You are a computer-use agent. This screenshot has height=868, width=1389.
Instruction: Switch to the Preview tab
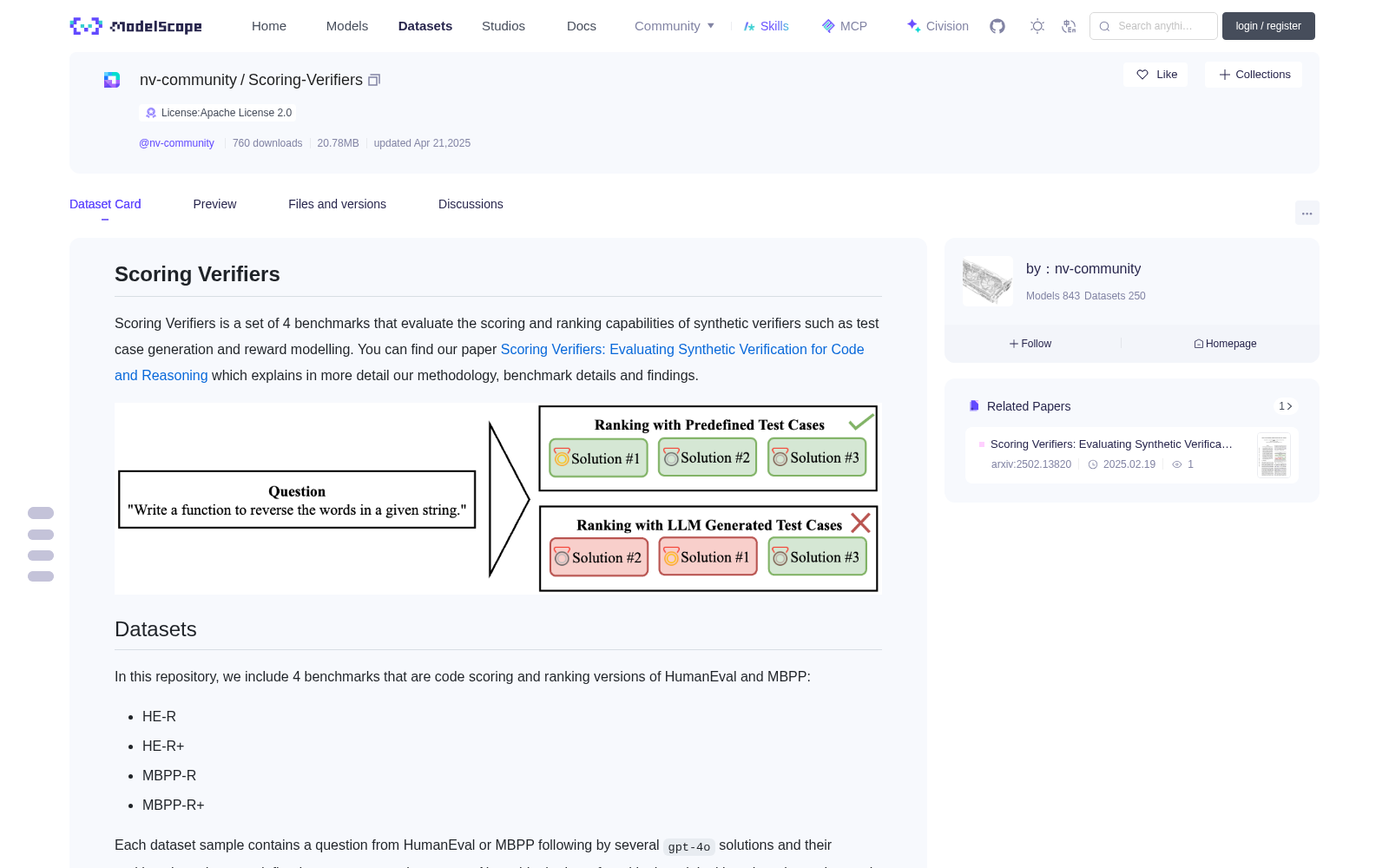(214, 204)
